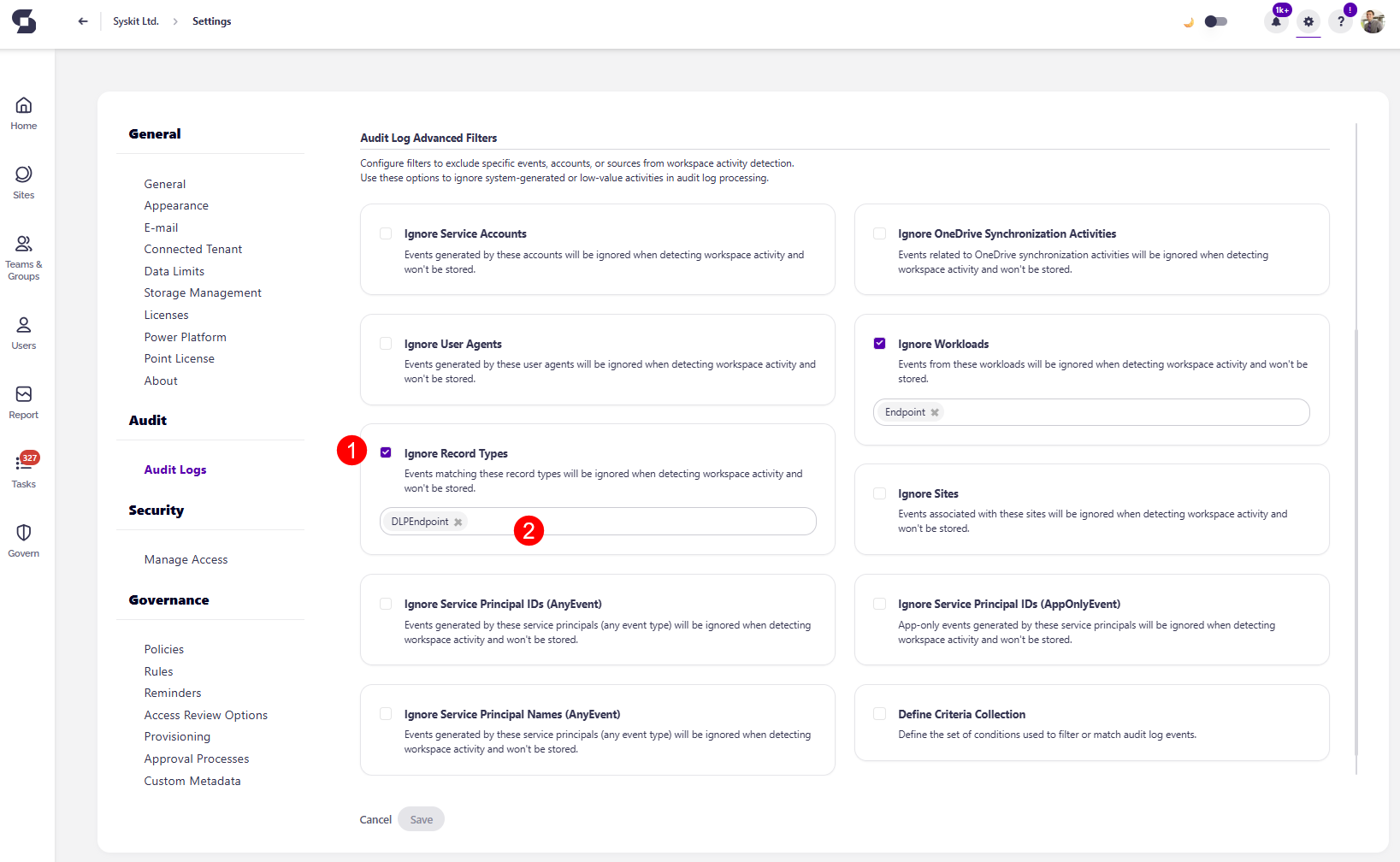Open the profile avatar menu
Image resolution: width=1400 pixels, height=862 pixels.
[1373, 21]
